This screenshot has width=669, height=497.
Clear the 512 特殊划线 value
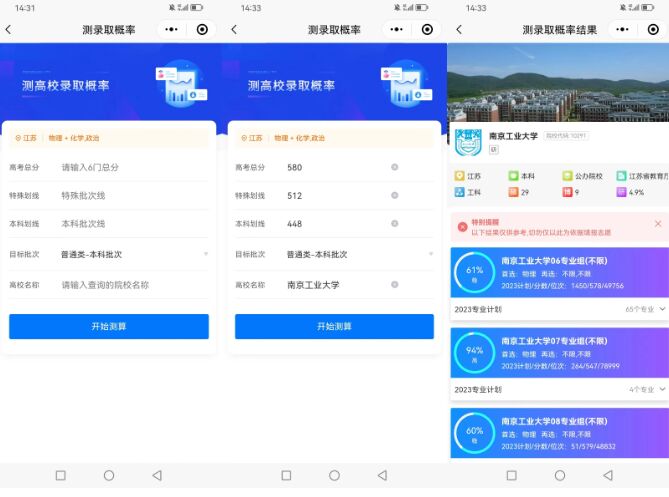395,196
